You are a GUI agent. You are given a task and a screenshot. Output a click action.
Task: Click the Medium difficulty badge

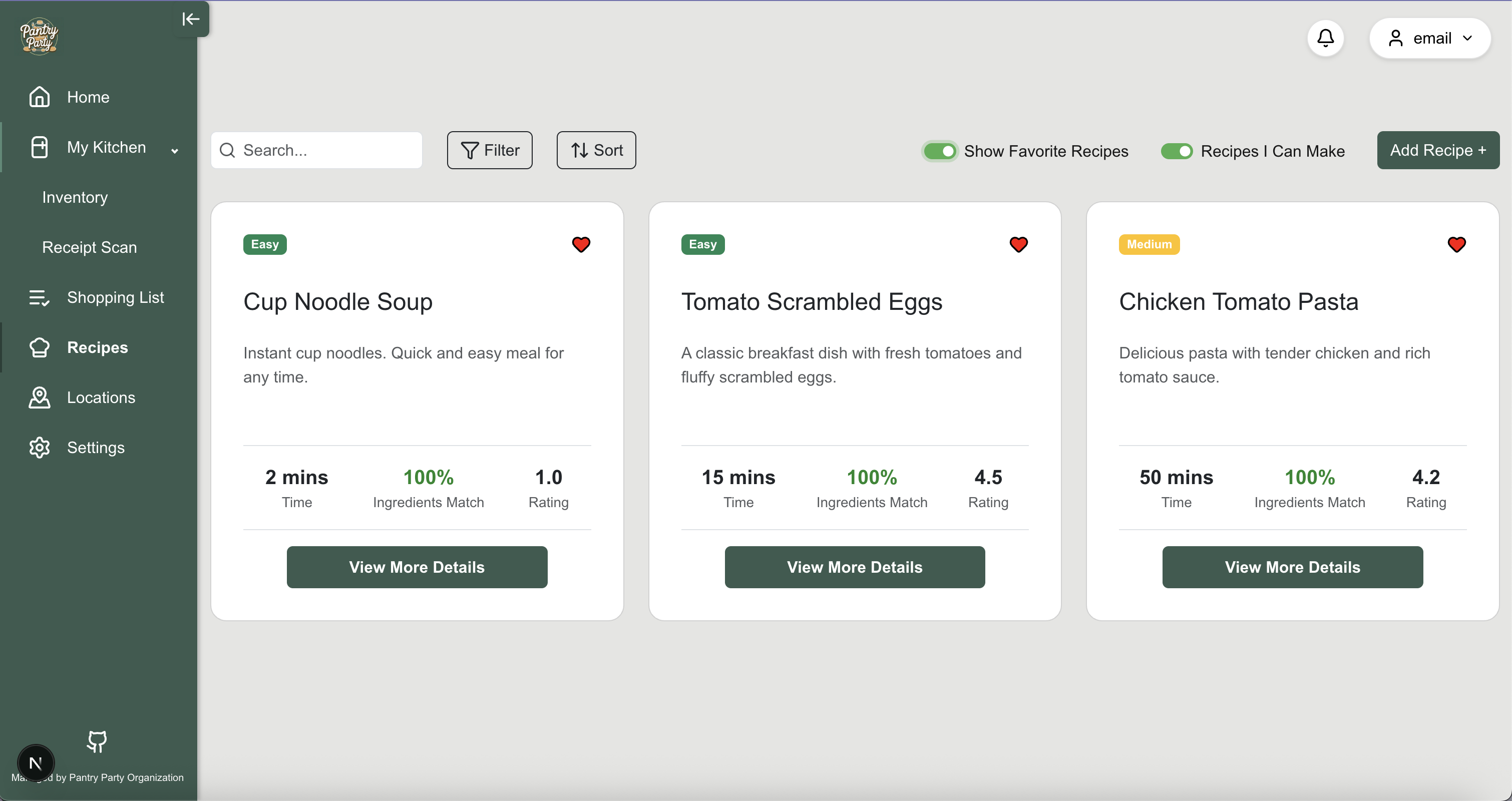click(1149, 244)
